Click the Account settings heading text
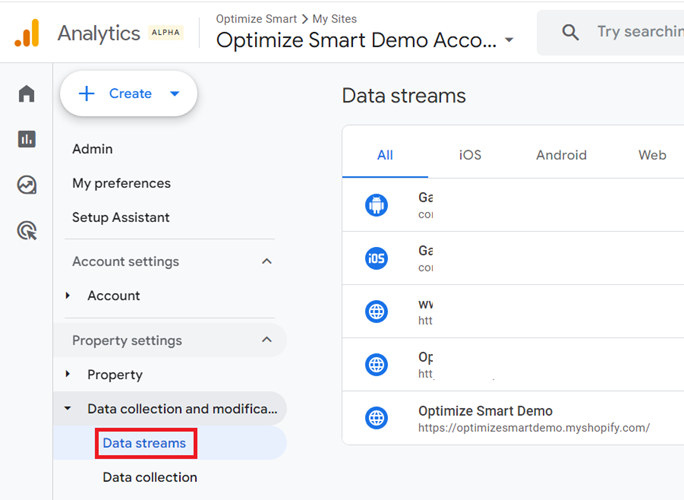684x500 pixels. click(126, 261)
